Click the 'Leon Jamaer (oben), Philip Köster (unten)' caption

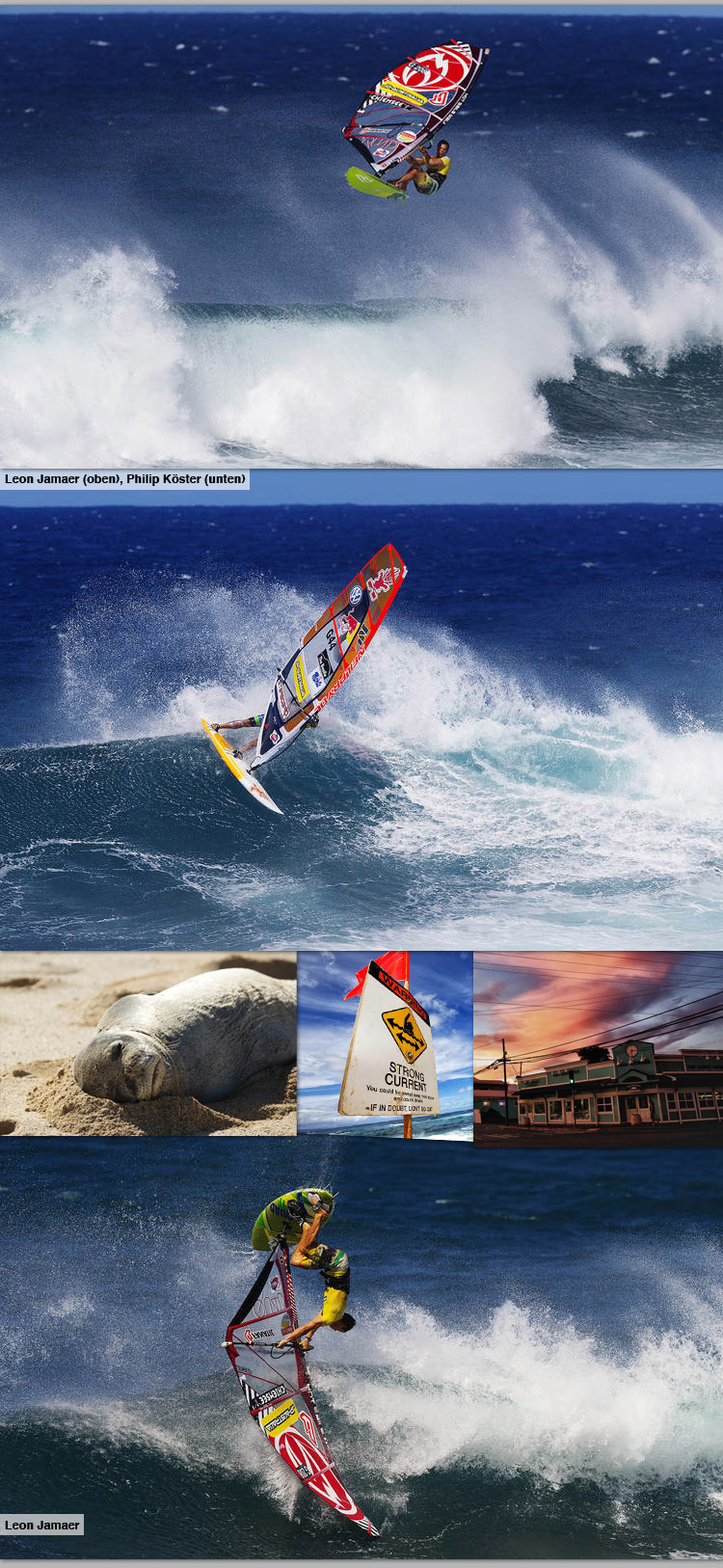[x=125, y=479]
